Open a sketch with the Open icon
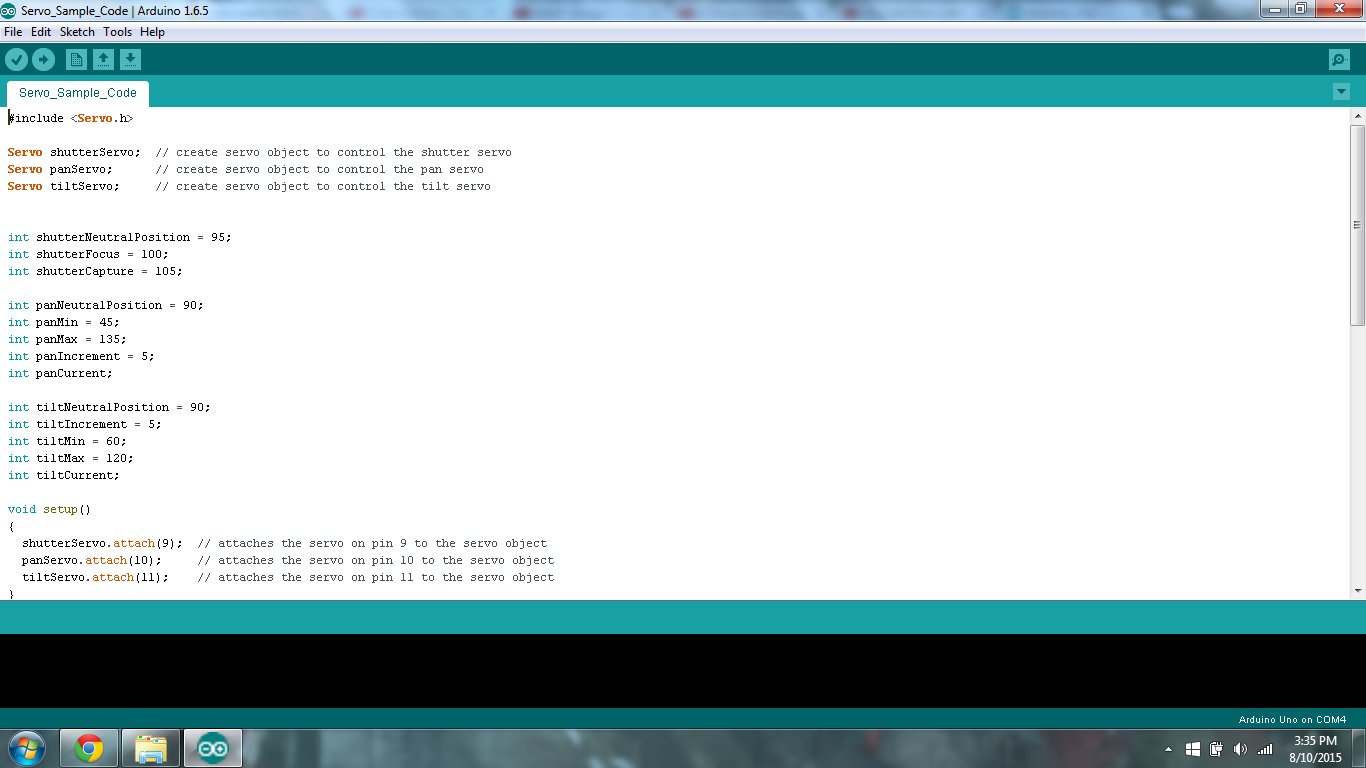1366x768 pixels. (x=103, y=60)
